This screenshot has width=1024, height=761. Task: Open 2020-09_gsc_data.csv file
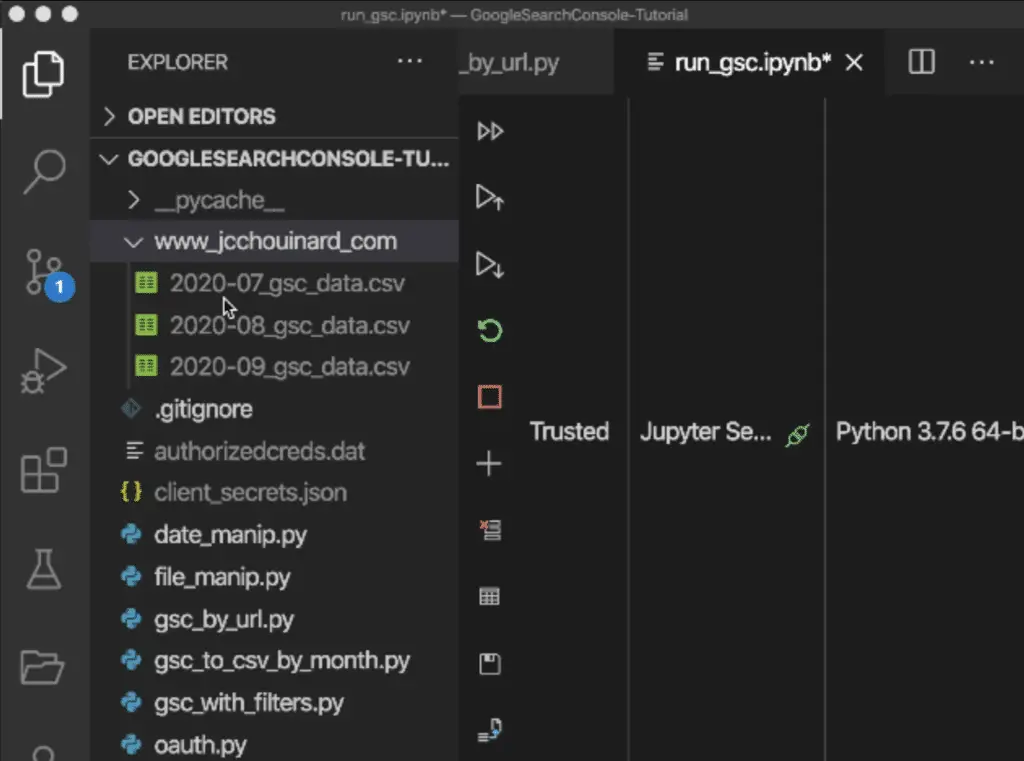pyautogui.click(x=274, y=366)
